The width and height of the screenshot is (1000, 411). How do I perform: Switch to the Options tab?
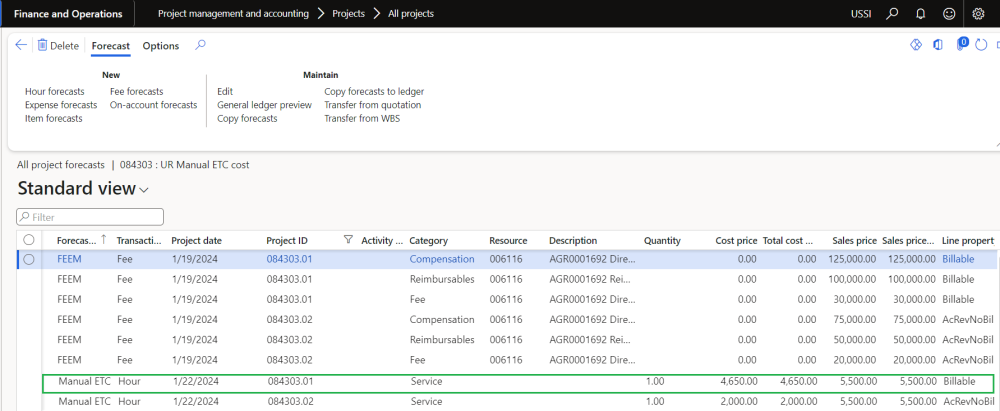pyautogui.click(x=160, y=46)
